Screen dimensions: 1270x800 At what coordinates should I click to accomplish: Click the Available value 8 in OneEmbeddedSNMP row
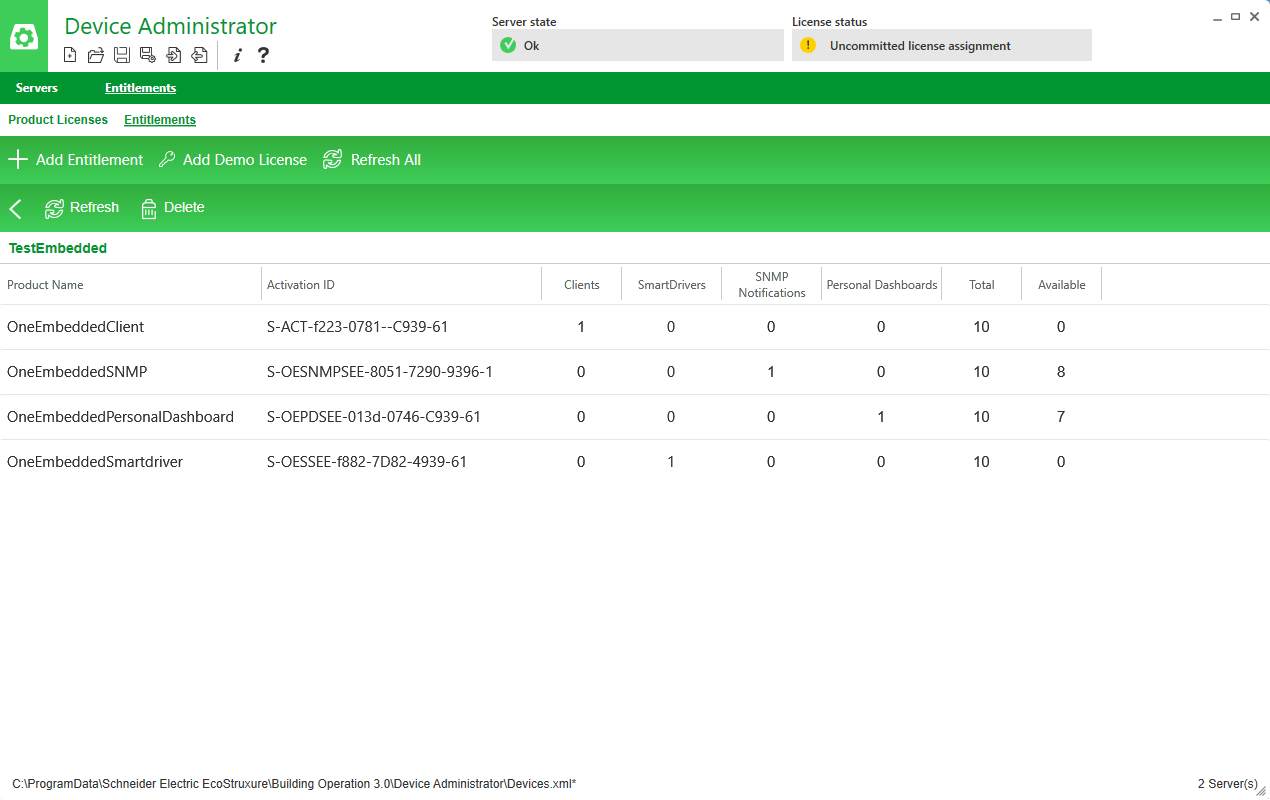pos(1061,372)
